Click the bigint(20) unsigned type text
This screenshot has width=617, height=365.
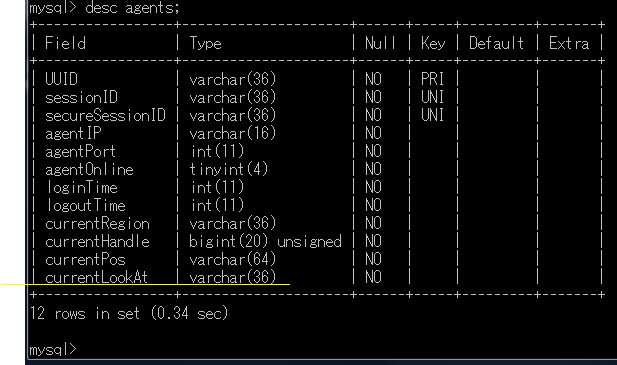265,241
